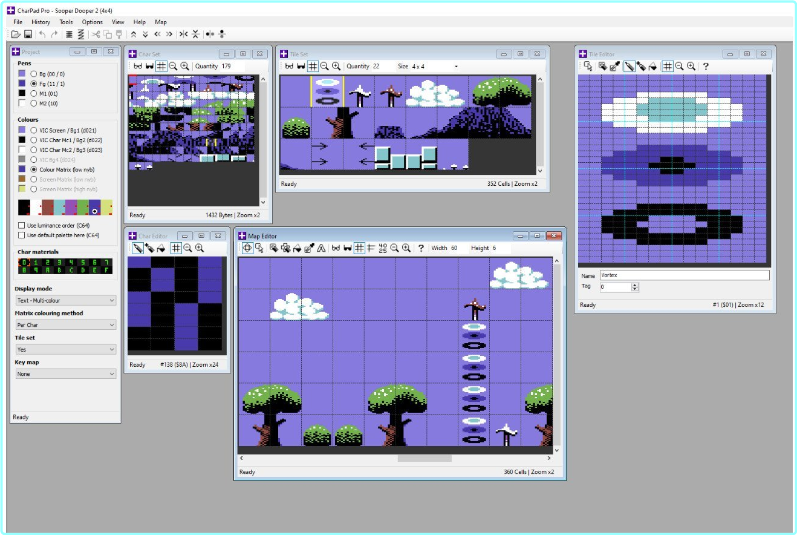
Task: Select VIC Screen / Bg1 colour
Action: [34, 130]
